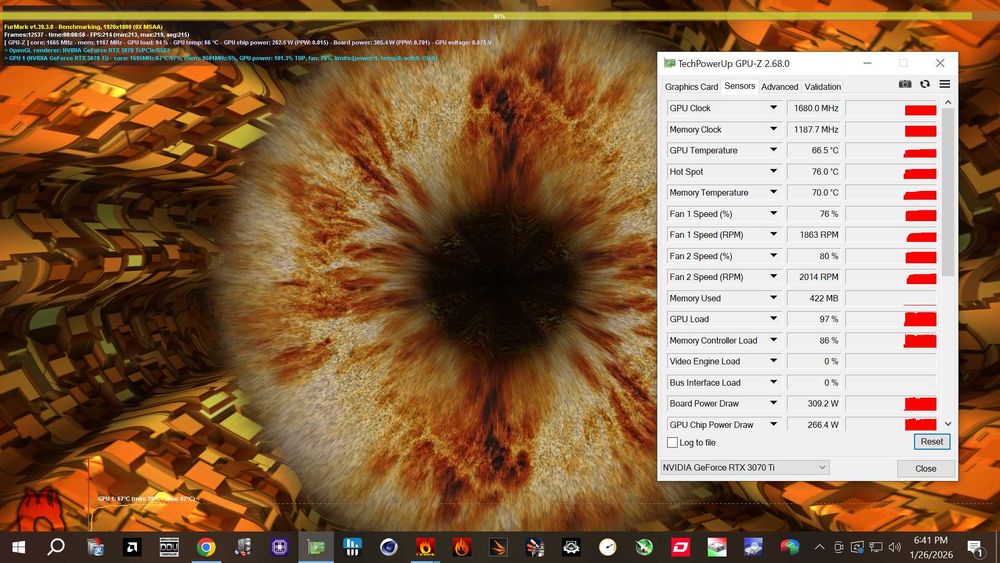Switch to the Advanced tab
This screenshot has width=1000, height=563.
coord(779,87)
